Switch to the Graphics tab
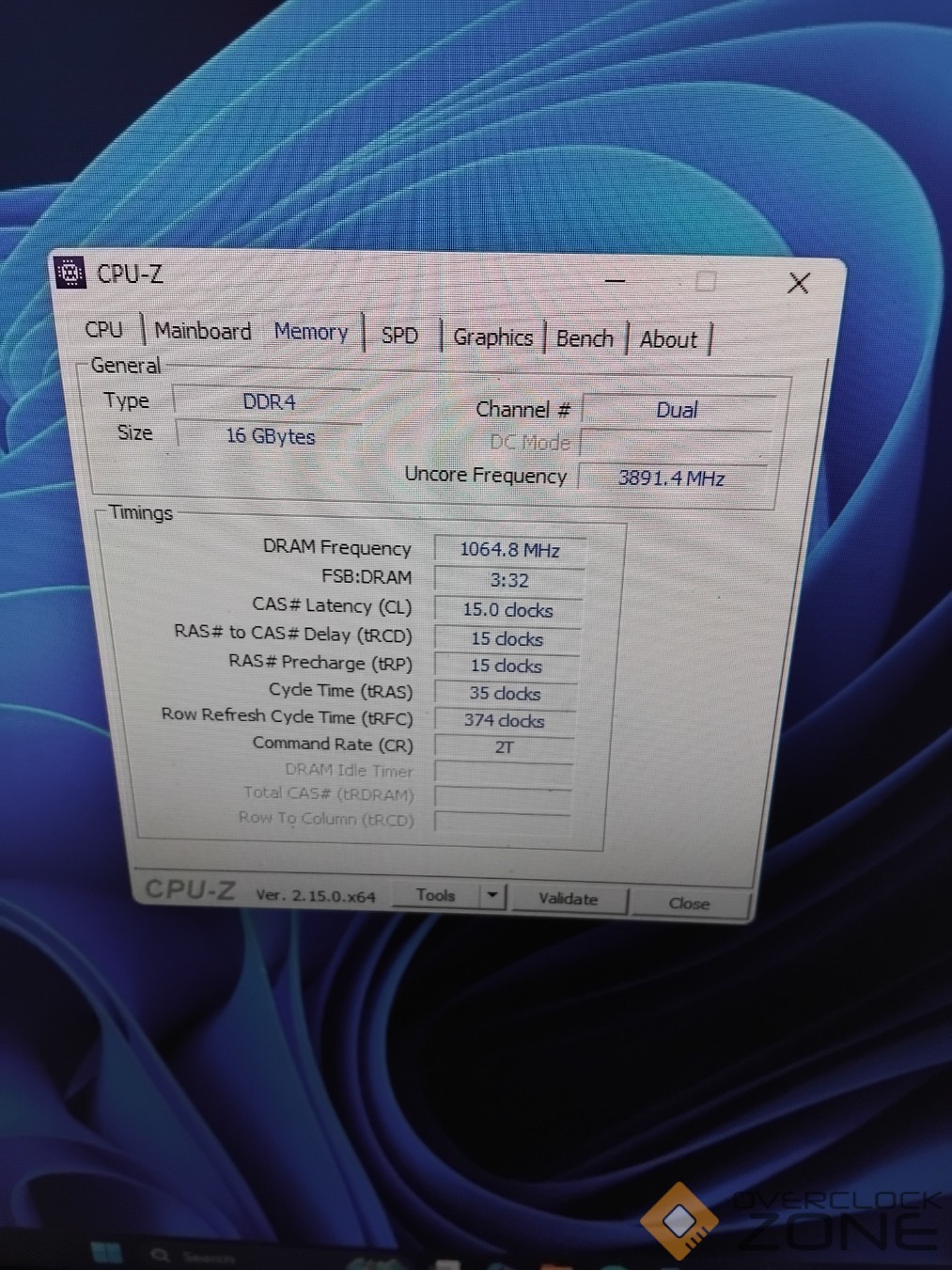This screenshot has height=1270, width=952. (492, 337)
